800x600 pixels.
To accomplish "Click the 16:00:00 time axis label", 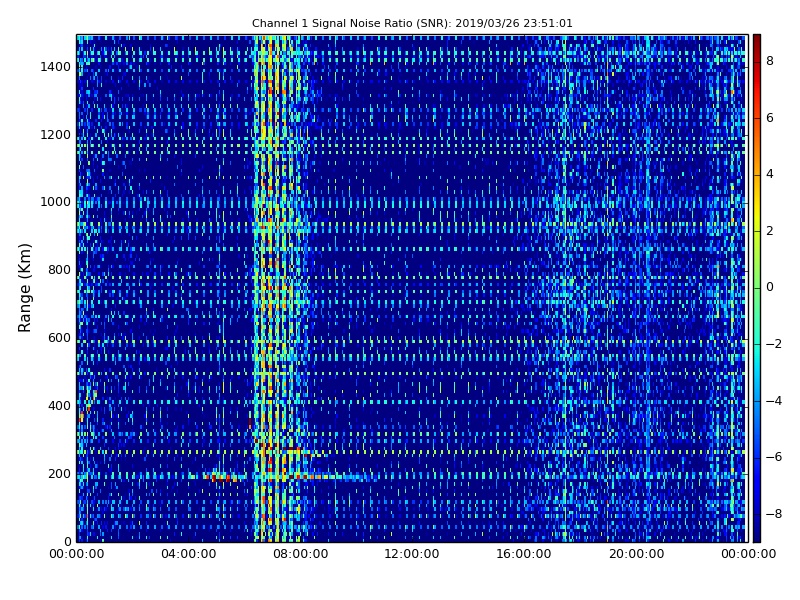I will (524, 554).
